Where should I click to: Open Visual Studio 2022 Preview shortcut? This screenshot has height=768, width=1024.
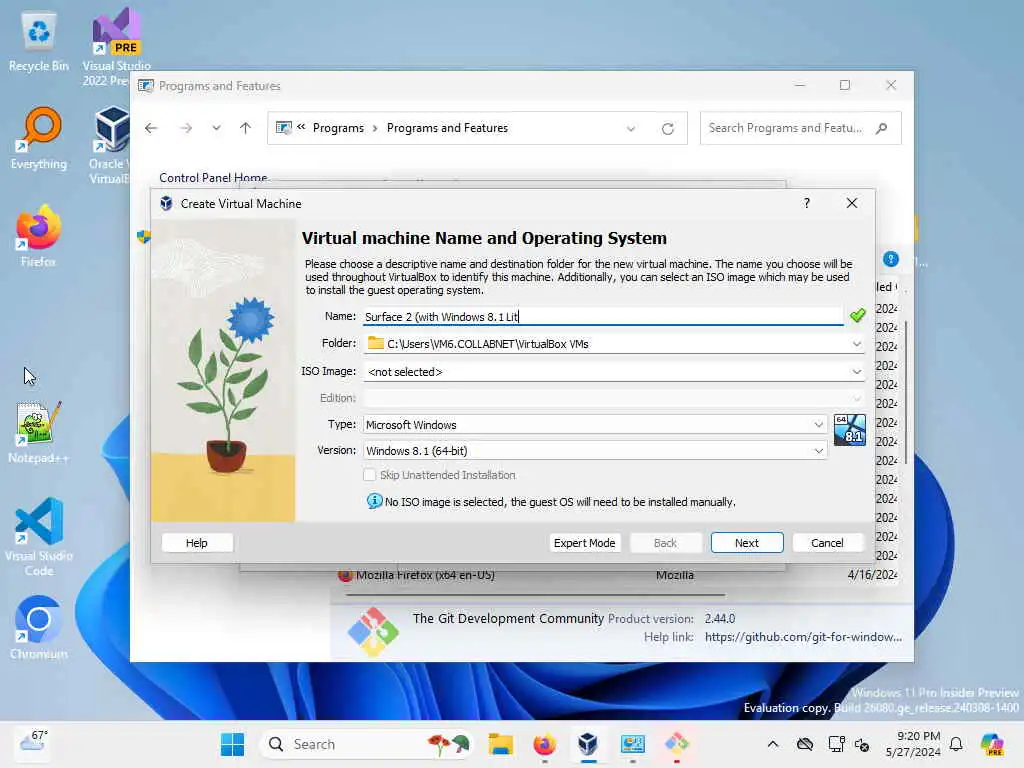116,47
